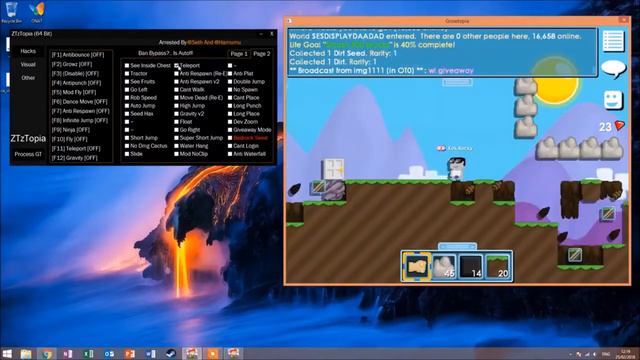
Task: Open Outlook from the taskbar
Action: (x=109, y=354)
